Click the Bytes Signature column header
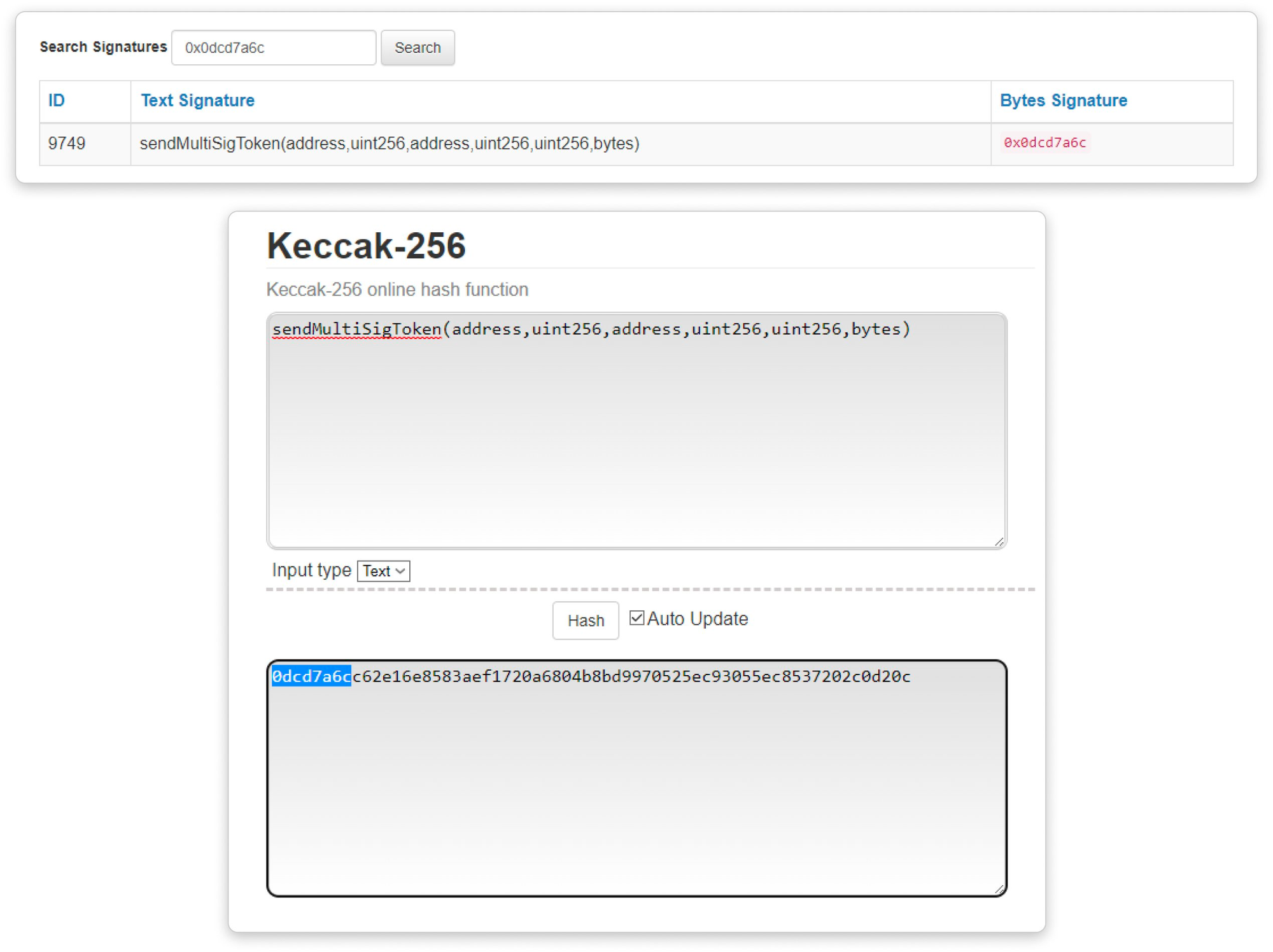Image resolution: width=1273 pixels, height=952 pixels. click(1062, 101)
